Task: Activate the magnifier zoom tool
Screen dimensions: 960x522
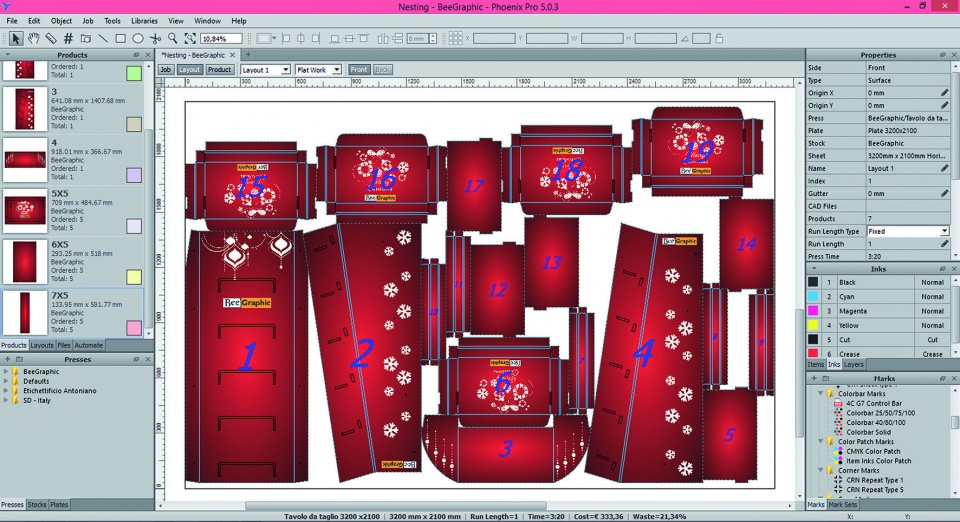Action: (x=173, y=38)
